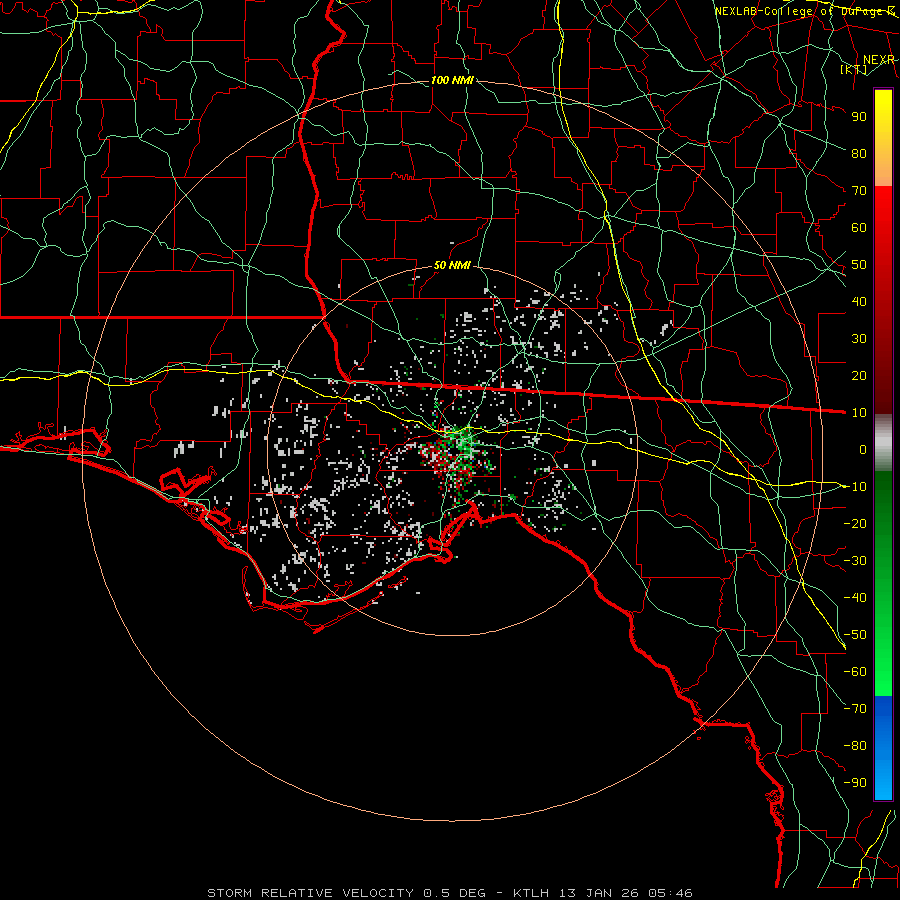Select the positive "40" scale value
The width and height of the screenshot is (900, 900).
(x=859, y=301)
